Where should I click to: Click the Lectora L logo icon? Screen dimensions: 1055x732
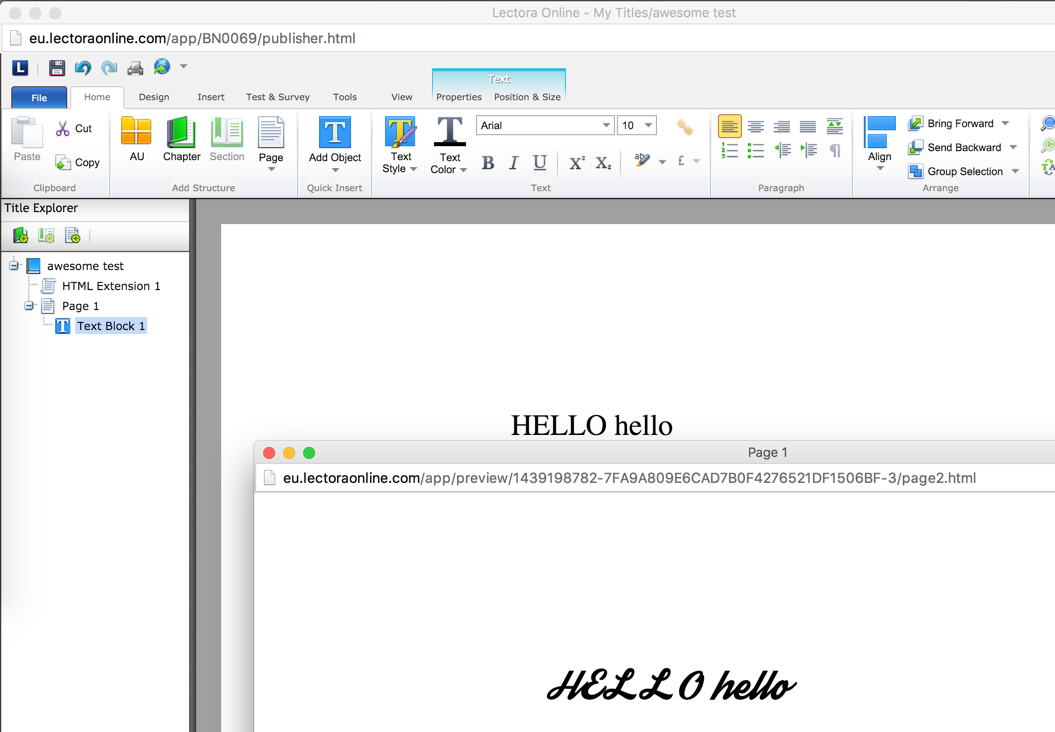[x=20, y=67]
